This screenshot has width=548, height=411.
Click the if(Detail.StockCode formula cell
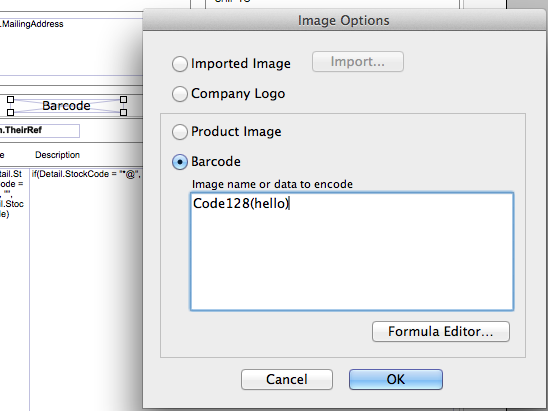coord(86,174)
